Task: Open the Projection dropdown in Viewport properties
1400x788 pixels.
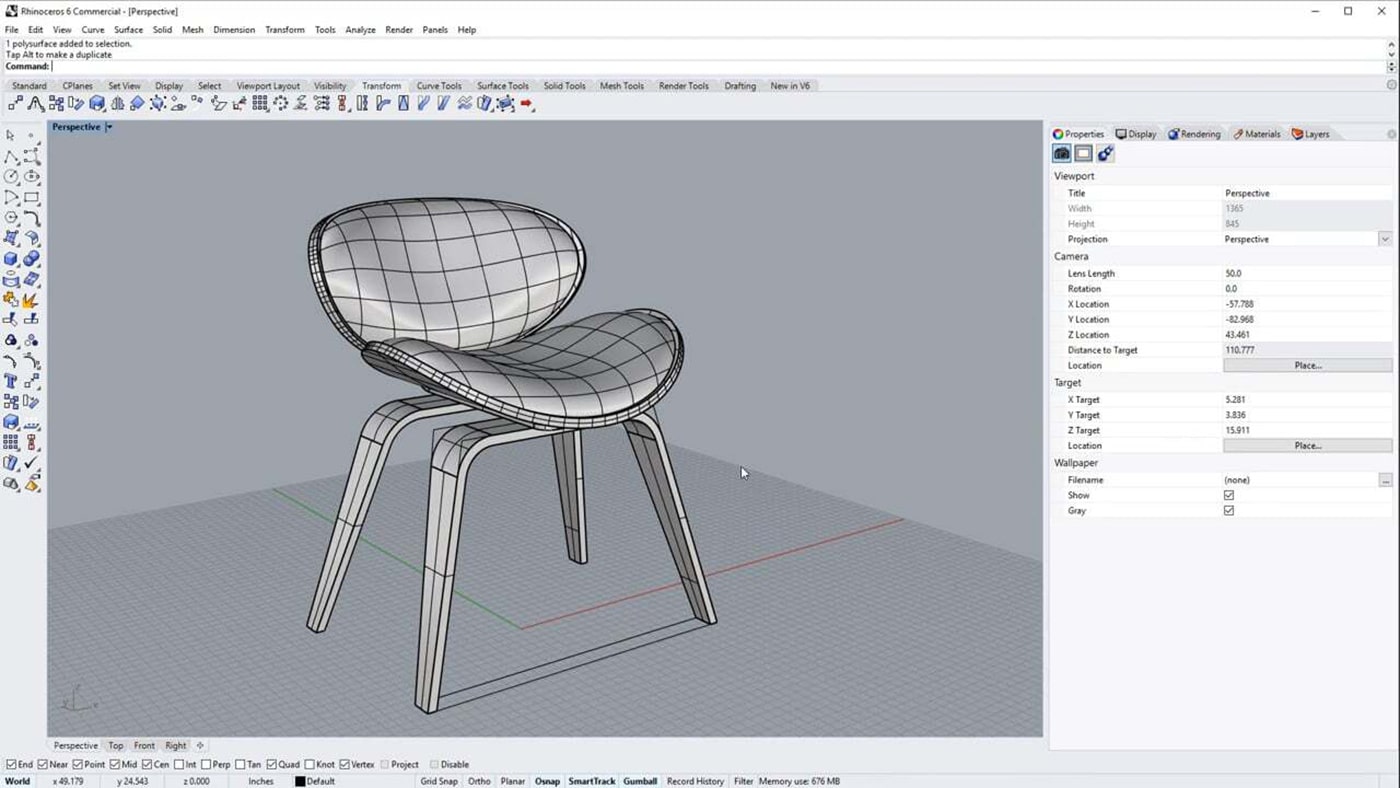Action: point(1385,239)
